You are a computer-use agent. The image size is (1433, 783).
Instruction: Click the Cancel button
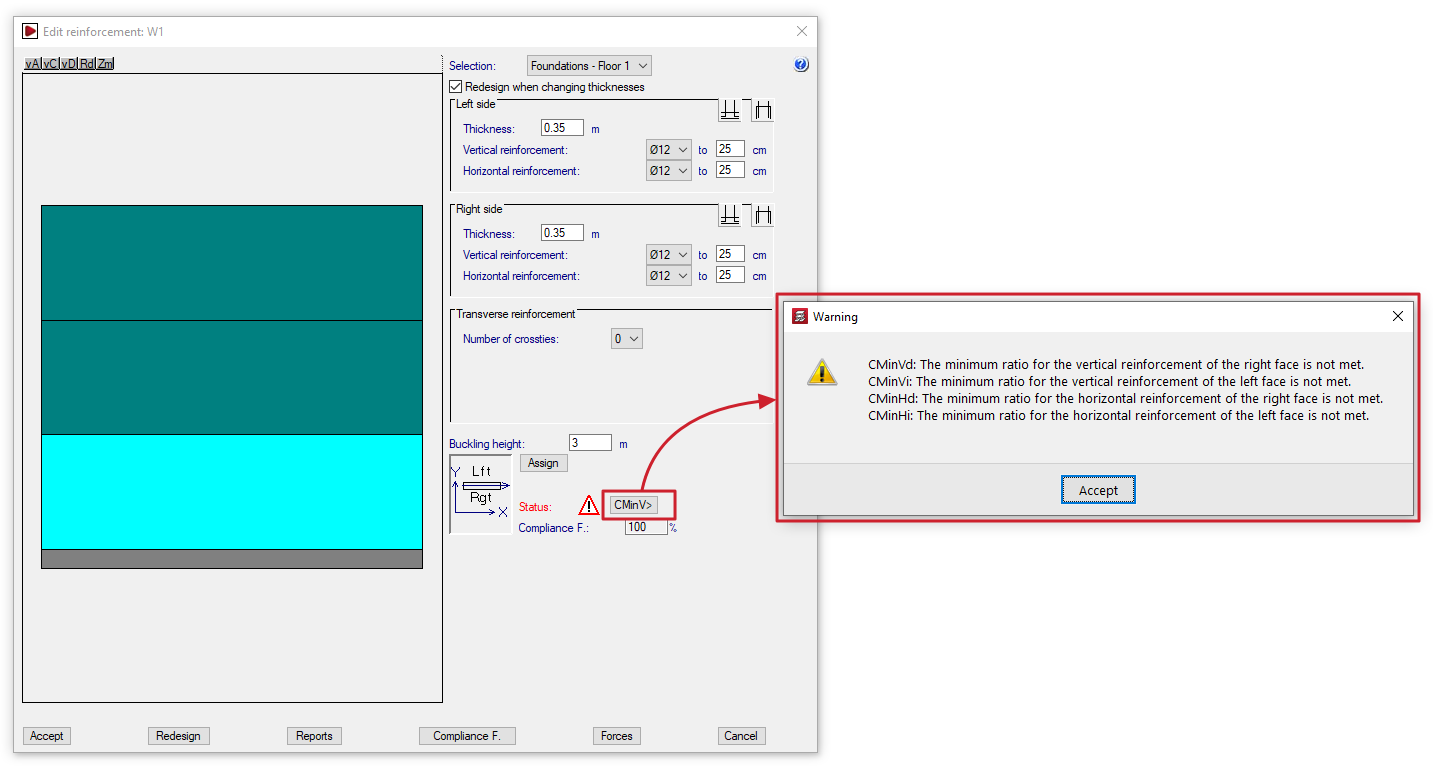741,736
